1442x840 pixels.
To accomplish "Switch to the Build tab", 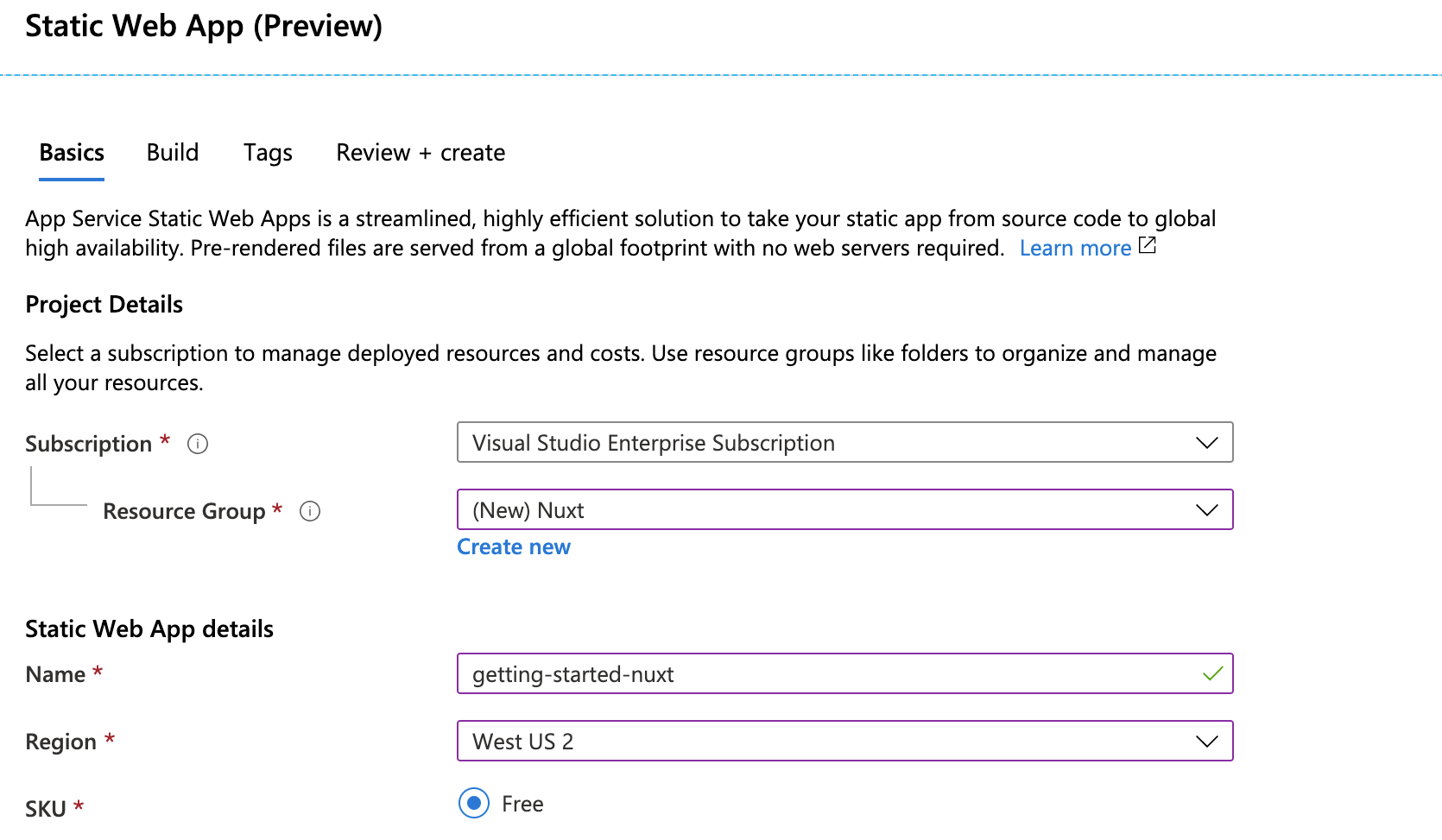I will (172, 152).
